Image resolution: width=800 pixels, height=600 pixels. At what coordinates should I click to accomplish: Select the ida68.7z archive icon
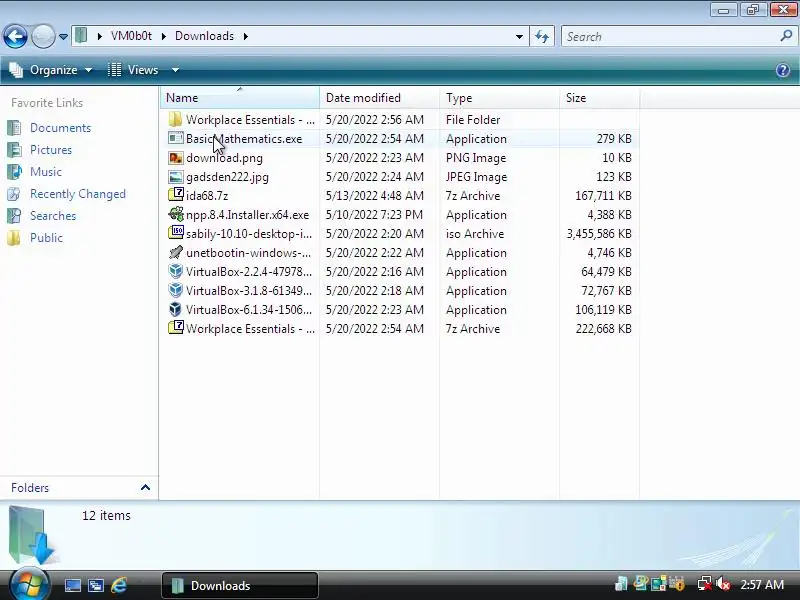(175, 195)
